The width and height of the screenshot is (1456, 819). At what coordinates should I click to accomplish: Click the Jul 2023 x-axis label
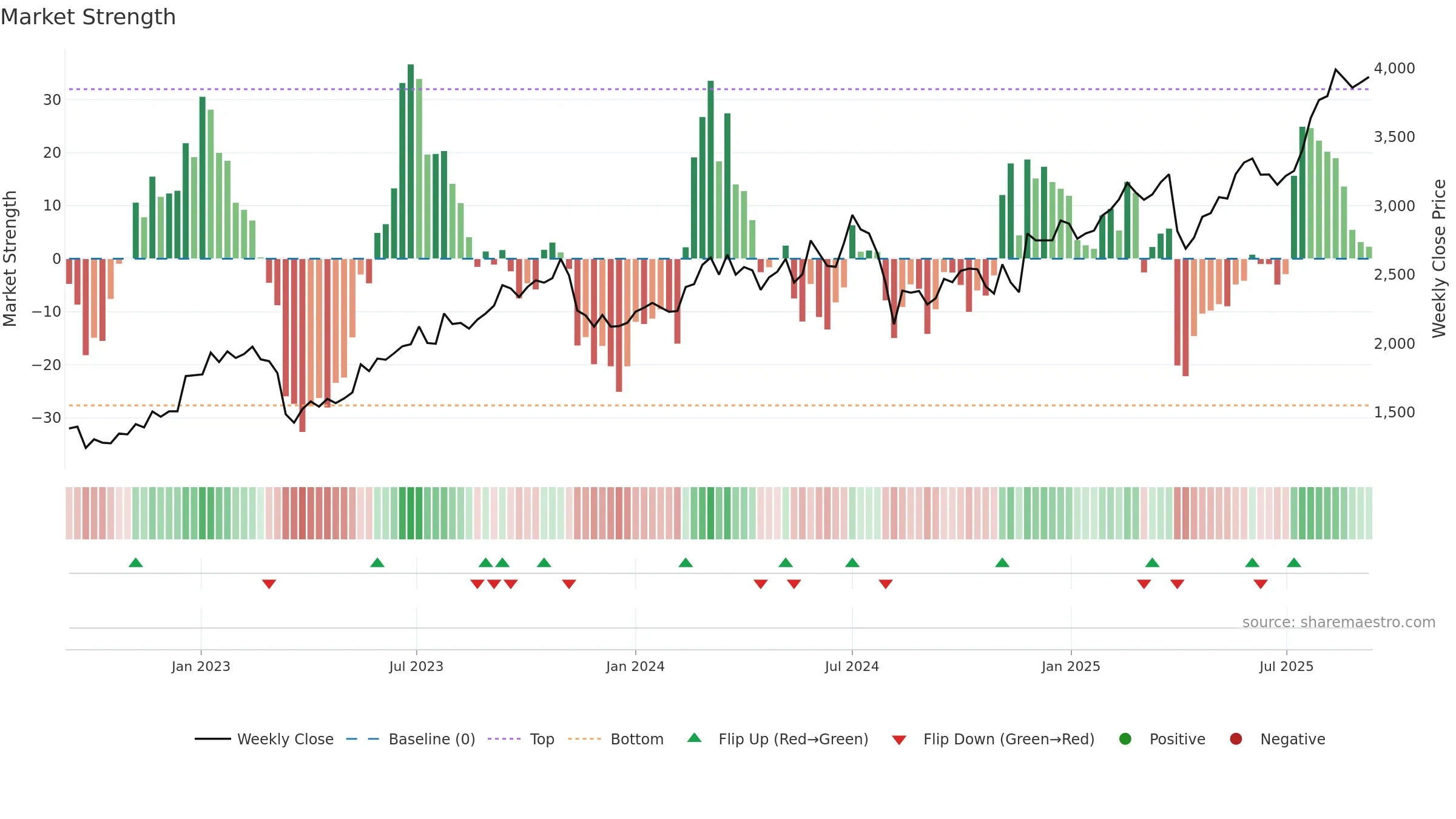click(416, 667)
